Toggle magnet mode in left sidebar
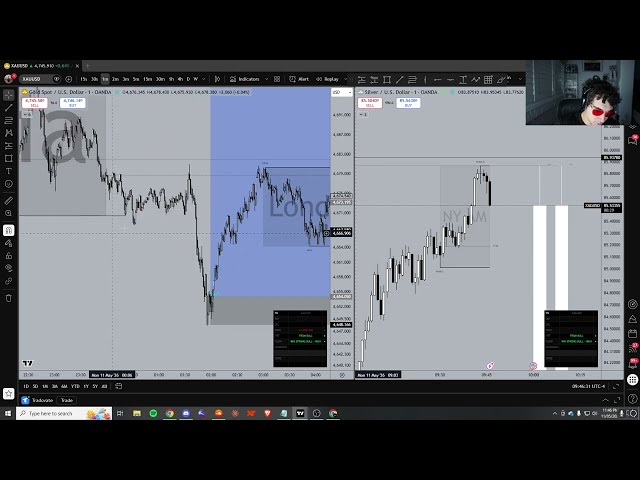Image resolution: width=640 pixels, height=480 pixels. [9, 230]
